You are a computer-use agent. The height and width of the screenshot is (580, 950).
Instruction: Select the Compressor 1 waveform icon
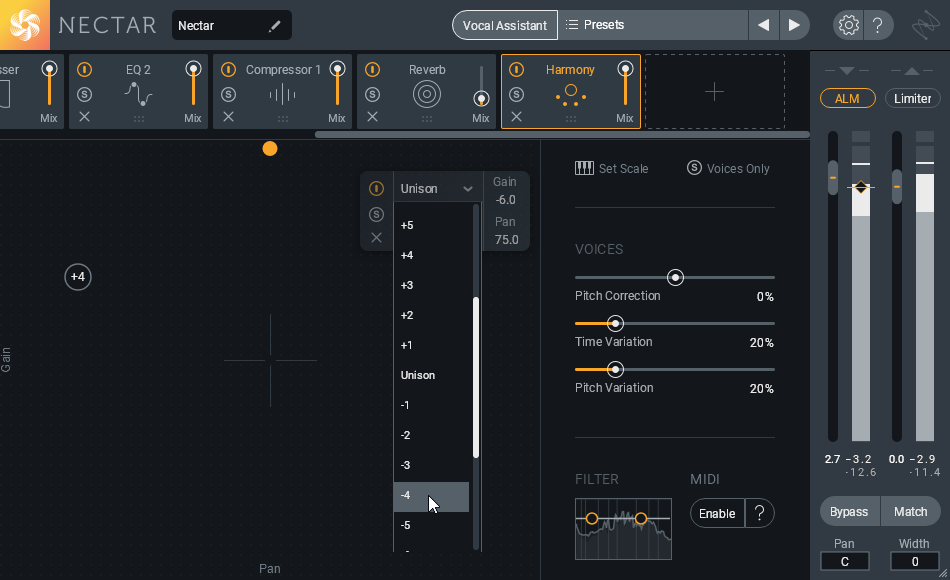(x=282, y=95)
